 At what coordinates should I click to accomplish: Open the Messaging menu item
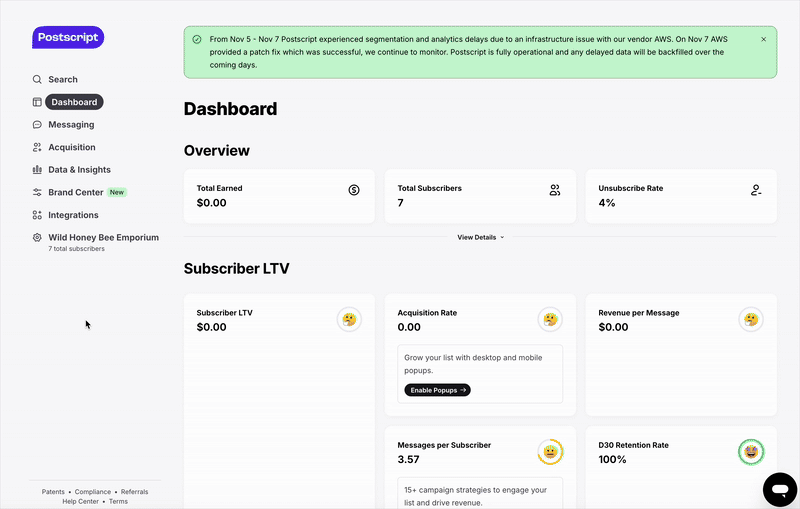coord(71,125)
